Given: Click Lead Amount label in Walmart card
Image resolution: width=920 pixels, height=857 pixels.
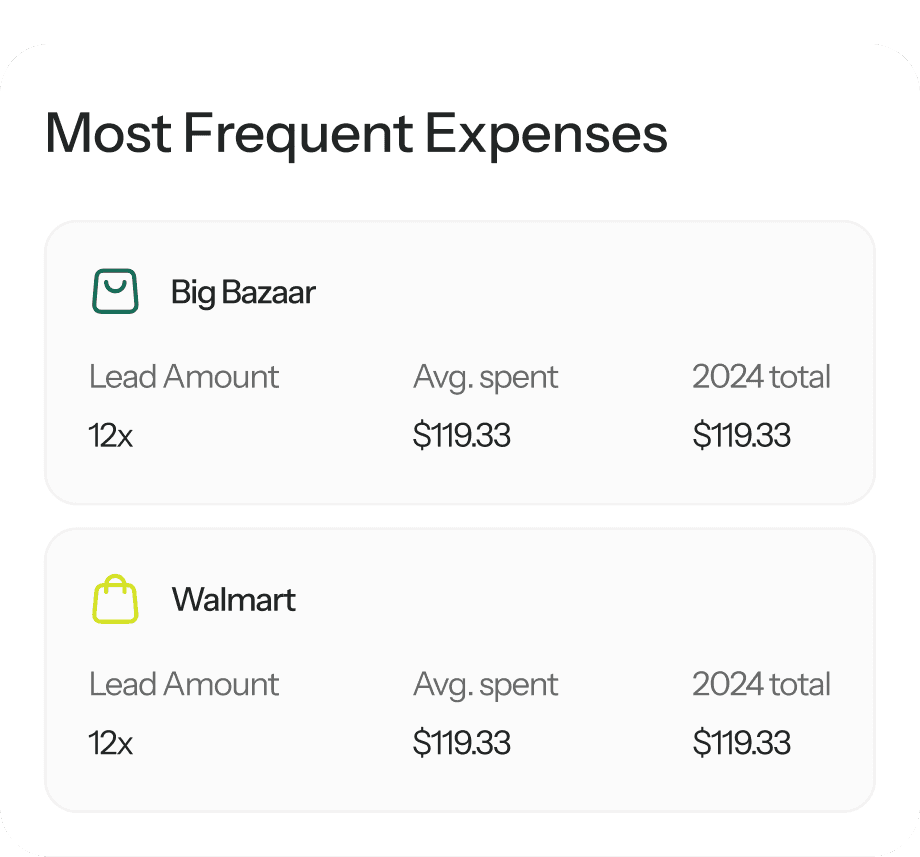Looking at the screenshot, I should coord(184,684).
